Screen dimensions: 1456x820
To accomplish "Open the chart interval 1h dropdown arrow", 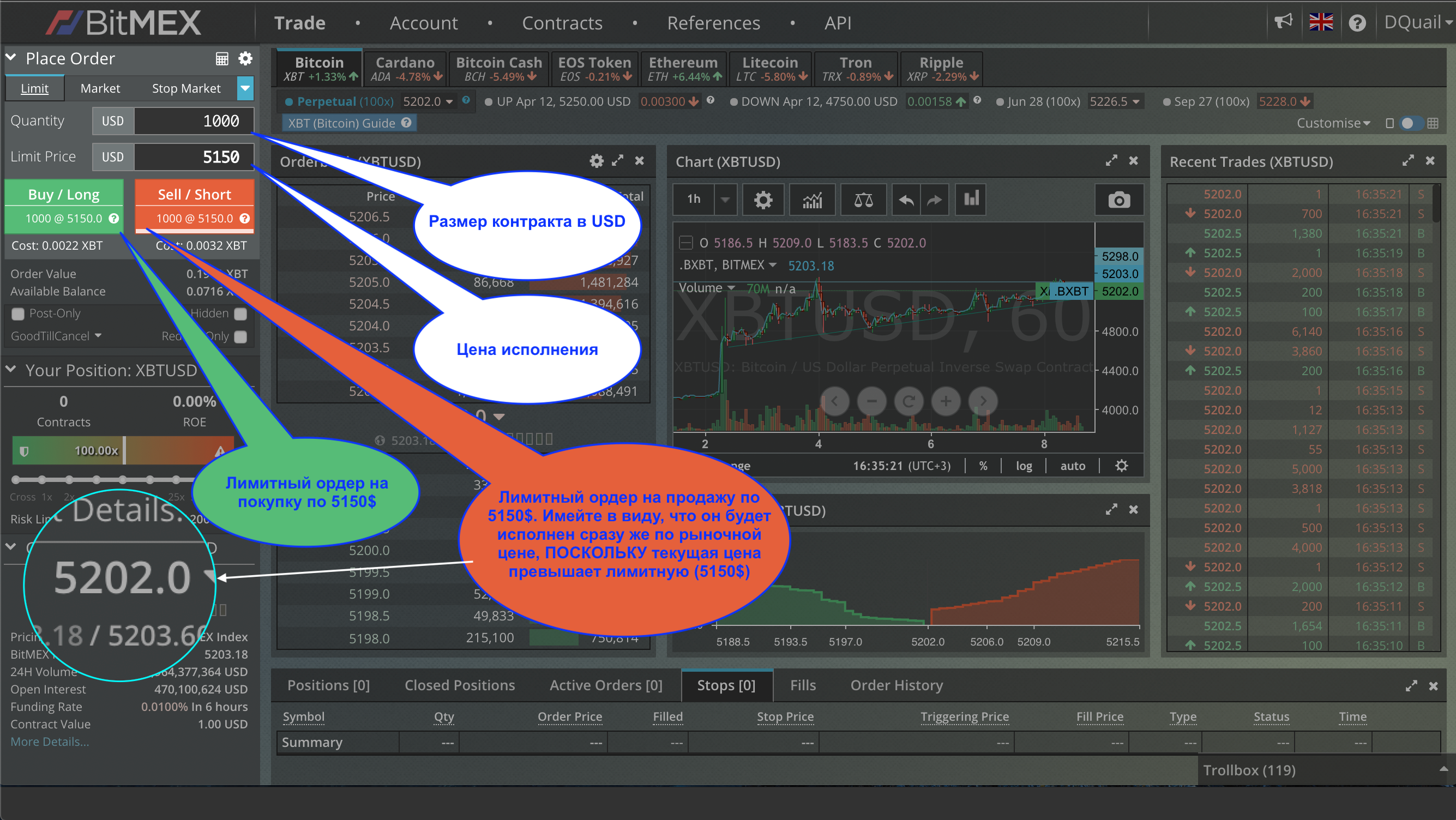I will click(x=725, y=200).
